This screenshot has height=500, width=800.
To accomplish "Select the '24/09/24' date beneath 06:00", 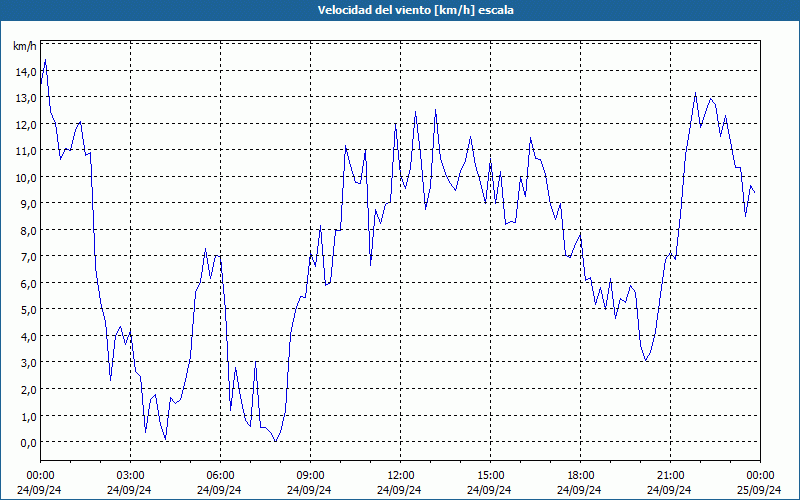I will (x=219, y=490).
